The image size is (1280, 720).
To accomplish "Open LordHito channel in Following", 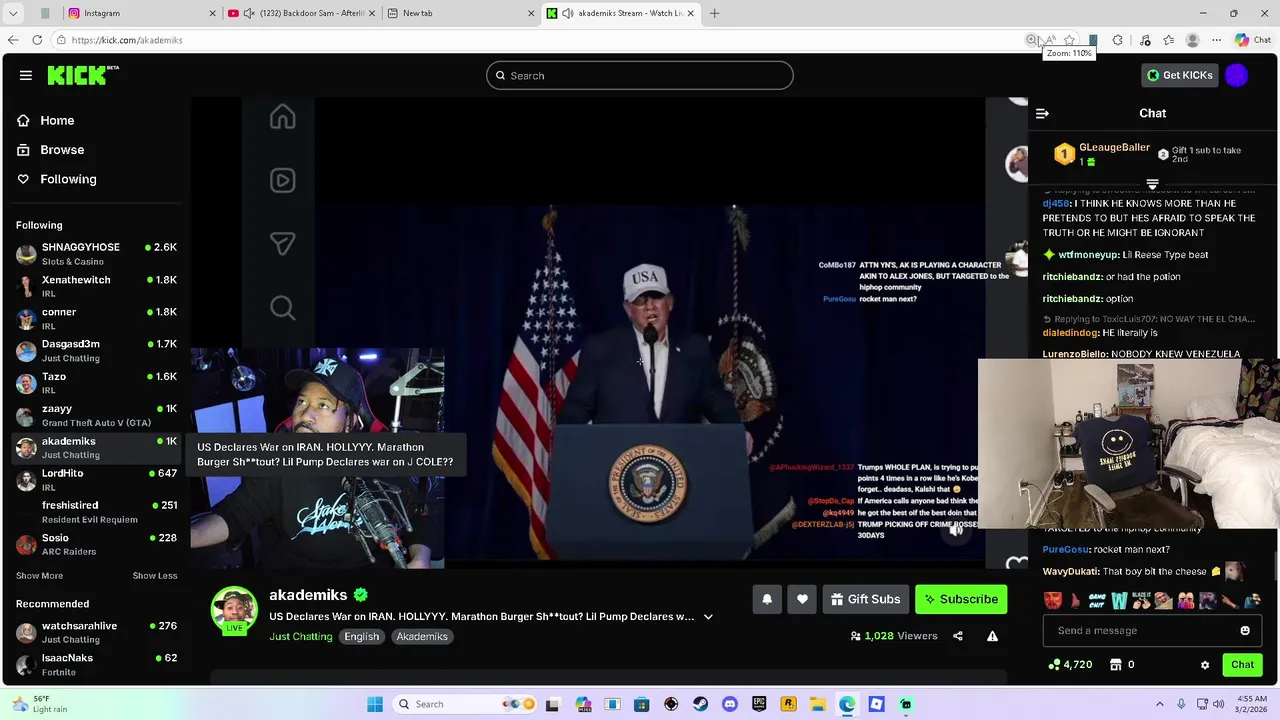I will pos(96,480).
